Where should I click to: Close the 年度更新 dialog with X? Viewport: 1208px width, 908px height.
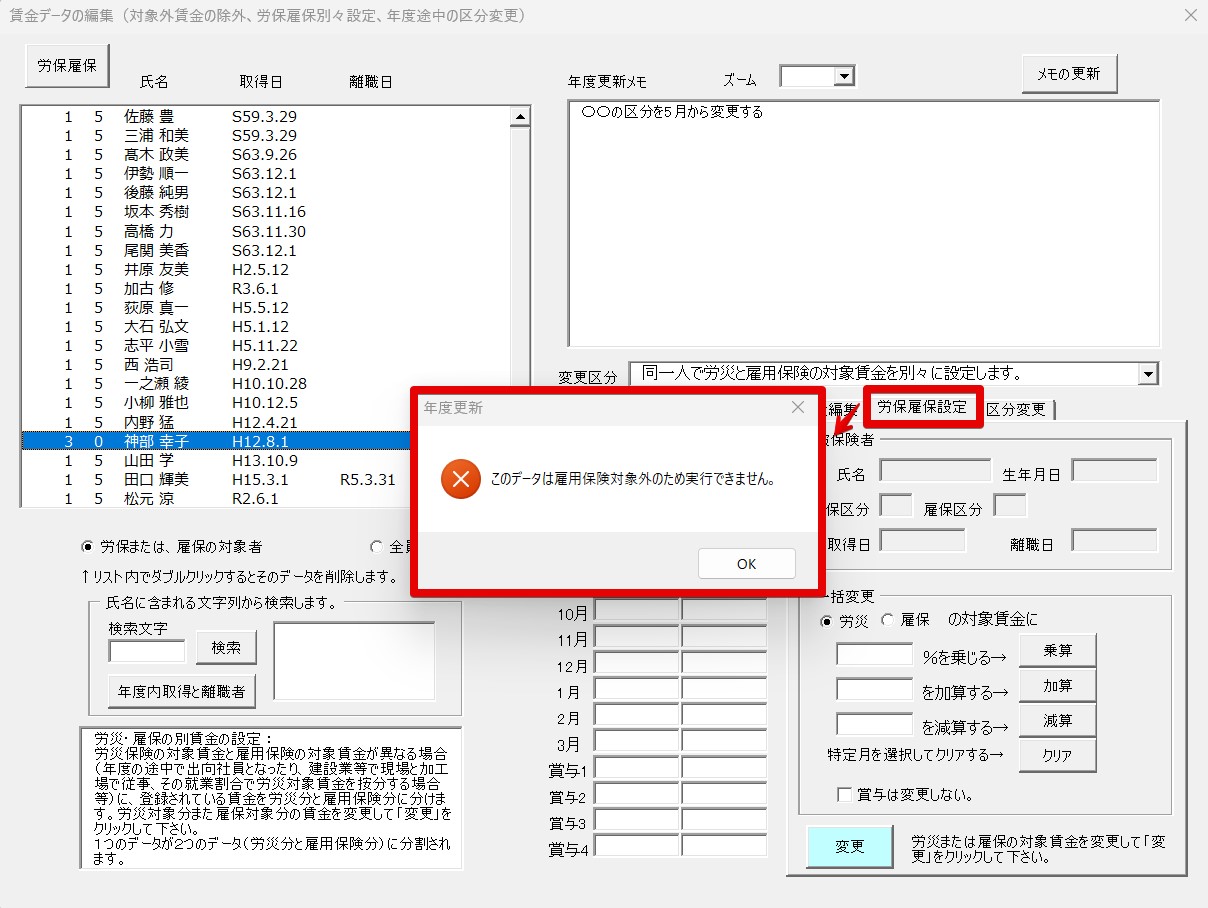click(x=798, y=407)
